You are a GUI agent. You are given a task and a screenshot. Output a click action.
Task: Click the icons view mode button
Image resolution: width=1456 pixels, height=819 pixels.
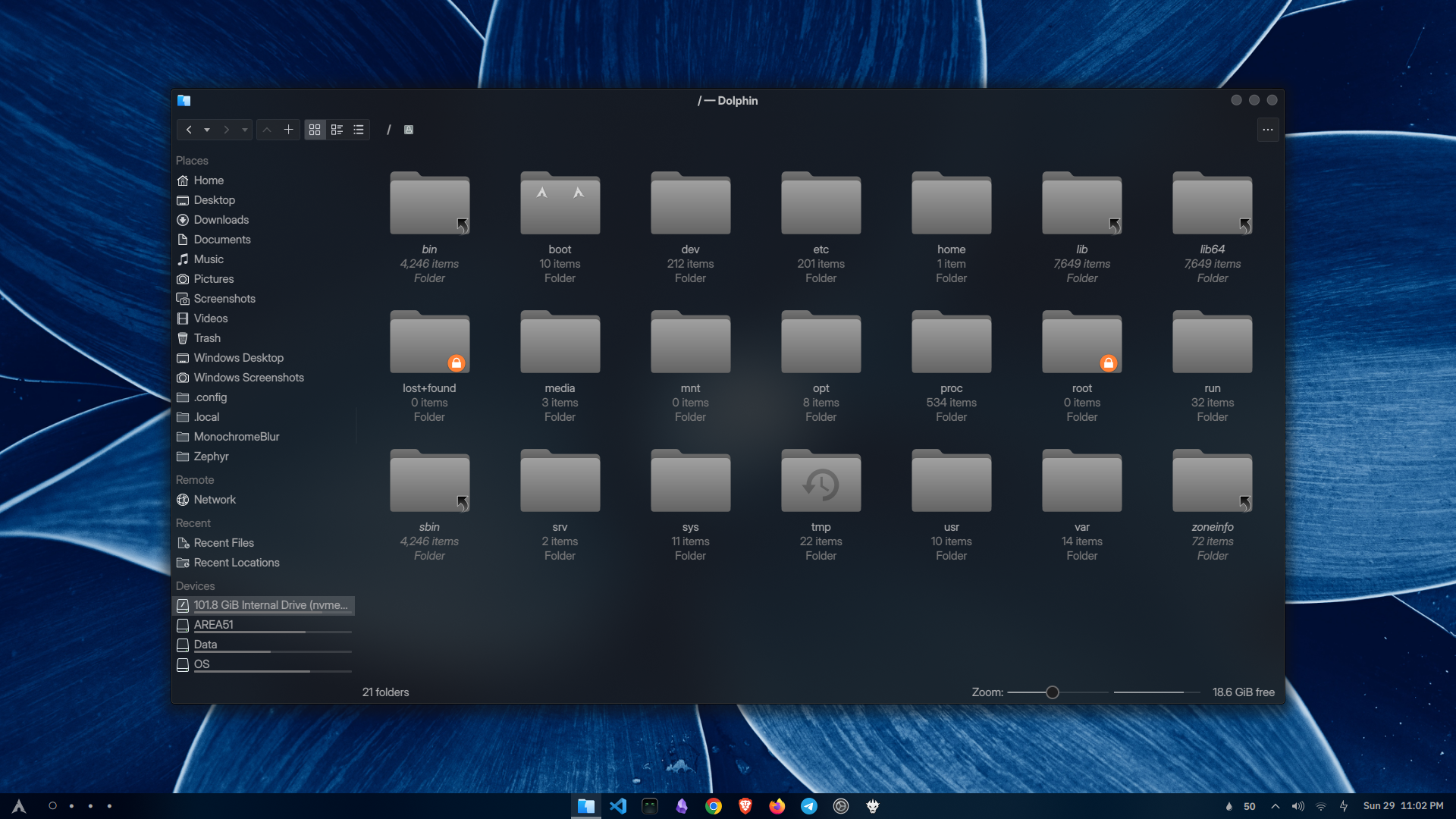point(315,129)
